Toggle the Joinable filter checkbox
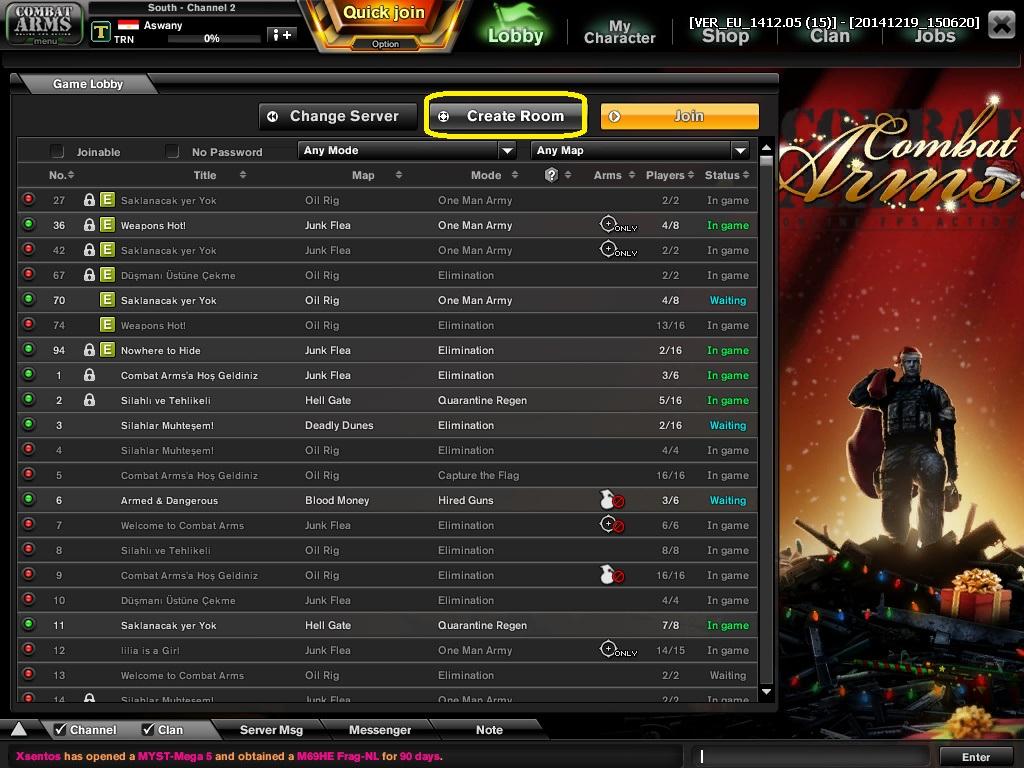The height and width of the screenshot is (768, 1024). (x=57, y=152)
